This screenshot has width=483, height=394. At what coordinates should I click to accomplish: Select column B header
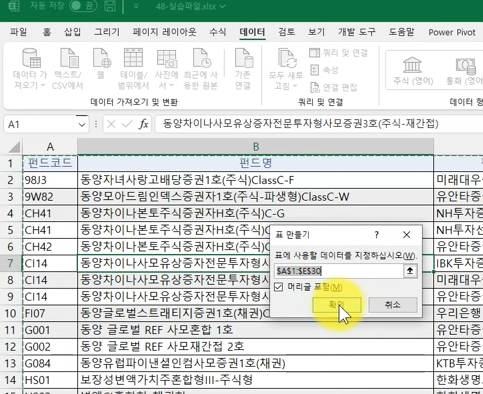256,147
